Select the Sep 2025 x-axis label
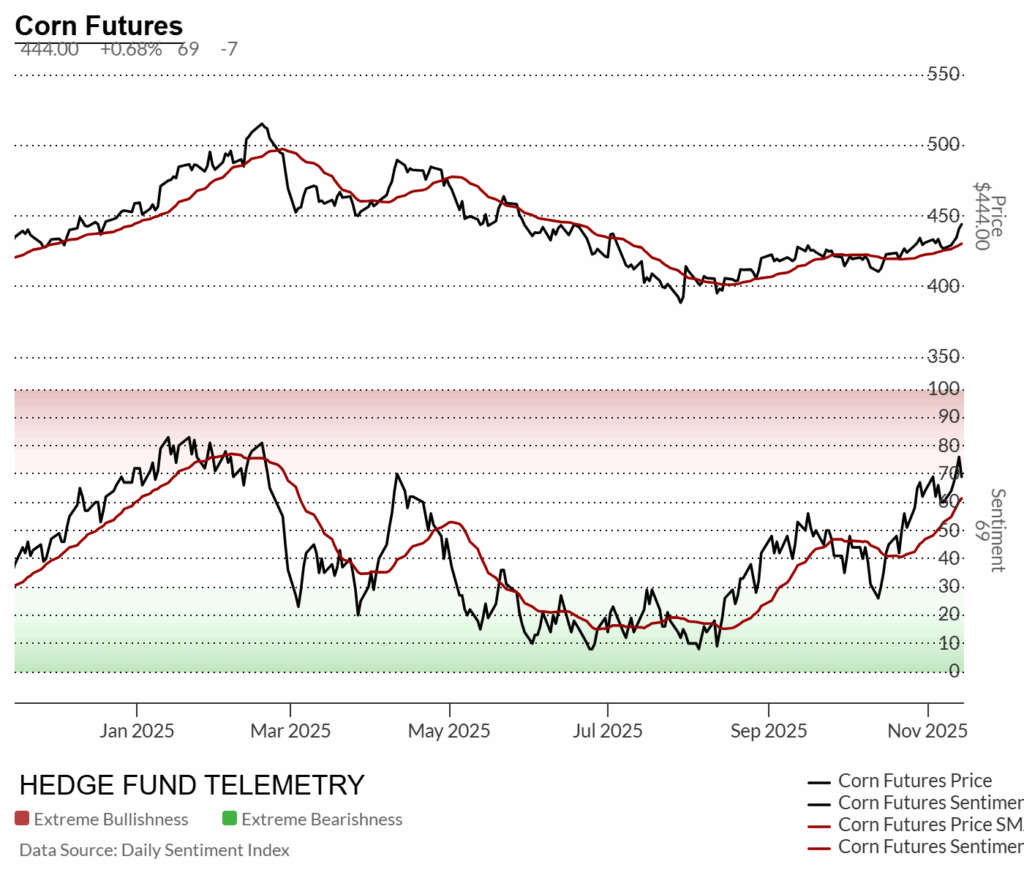 [767, 731]
